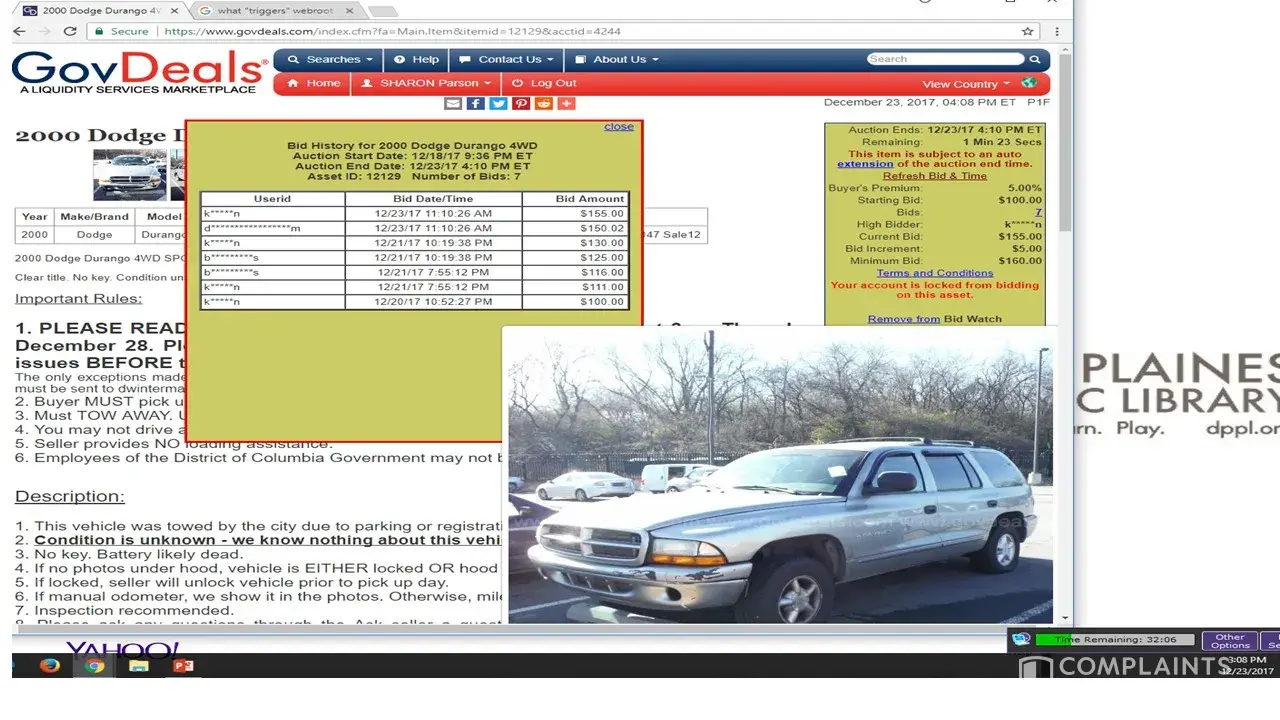Click the 'Description:' heading text

[70, 496]
